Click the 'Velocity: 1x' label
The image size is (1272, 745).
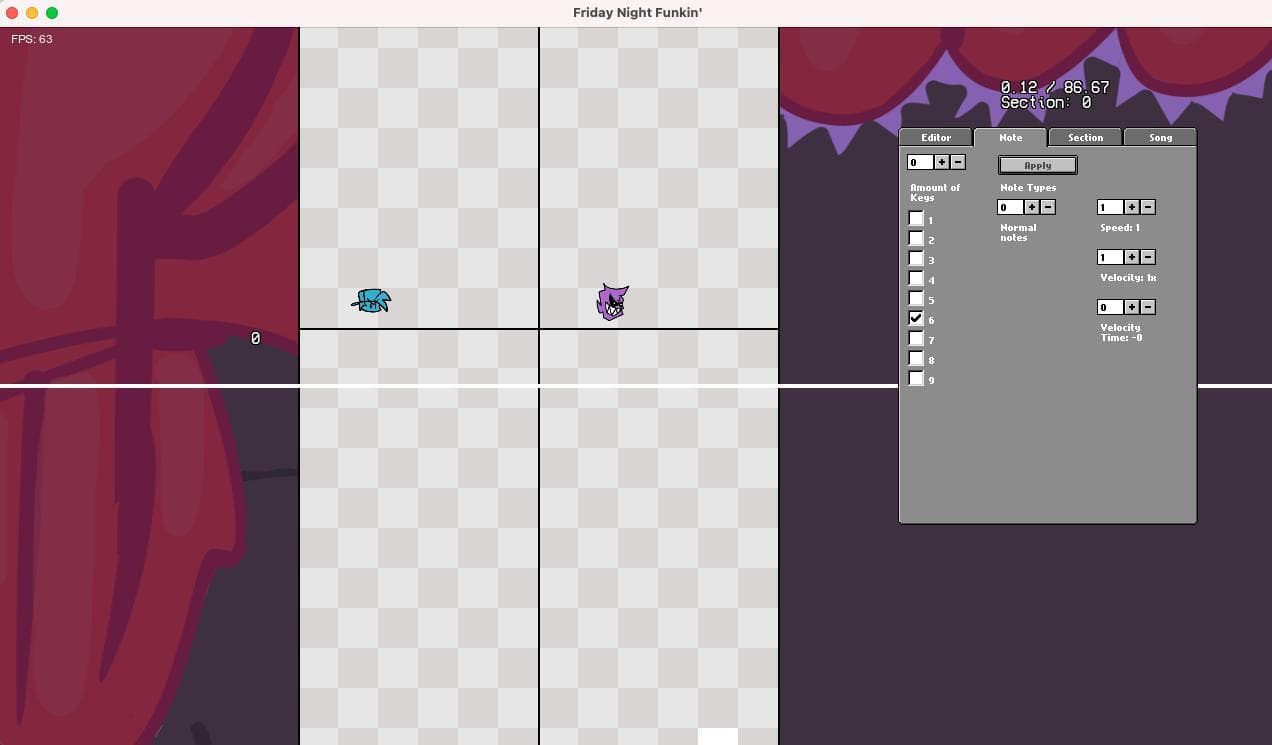pos(1128,278)
